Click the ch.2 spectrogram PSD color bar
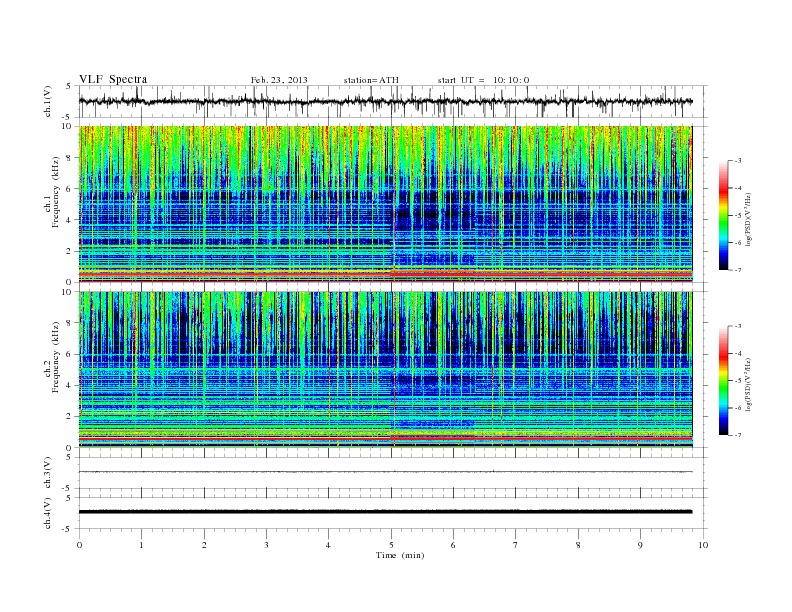 point(723,380)
